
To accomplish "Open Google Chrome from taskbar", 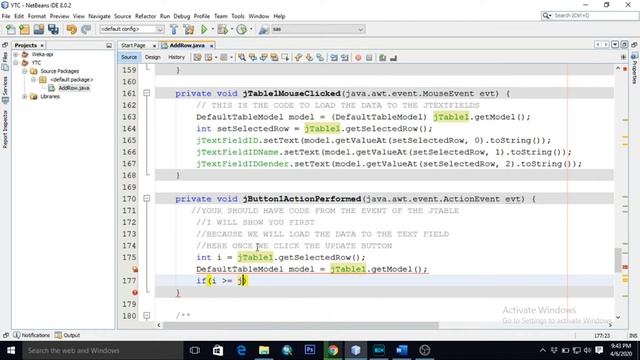I will coord(333,350).
